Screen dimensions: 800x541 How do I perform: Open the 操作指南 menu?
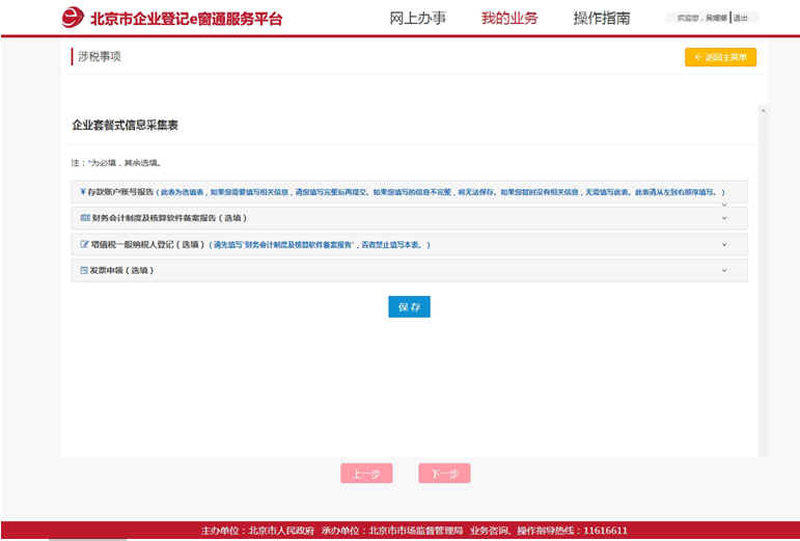601,18
